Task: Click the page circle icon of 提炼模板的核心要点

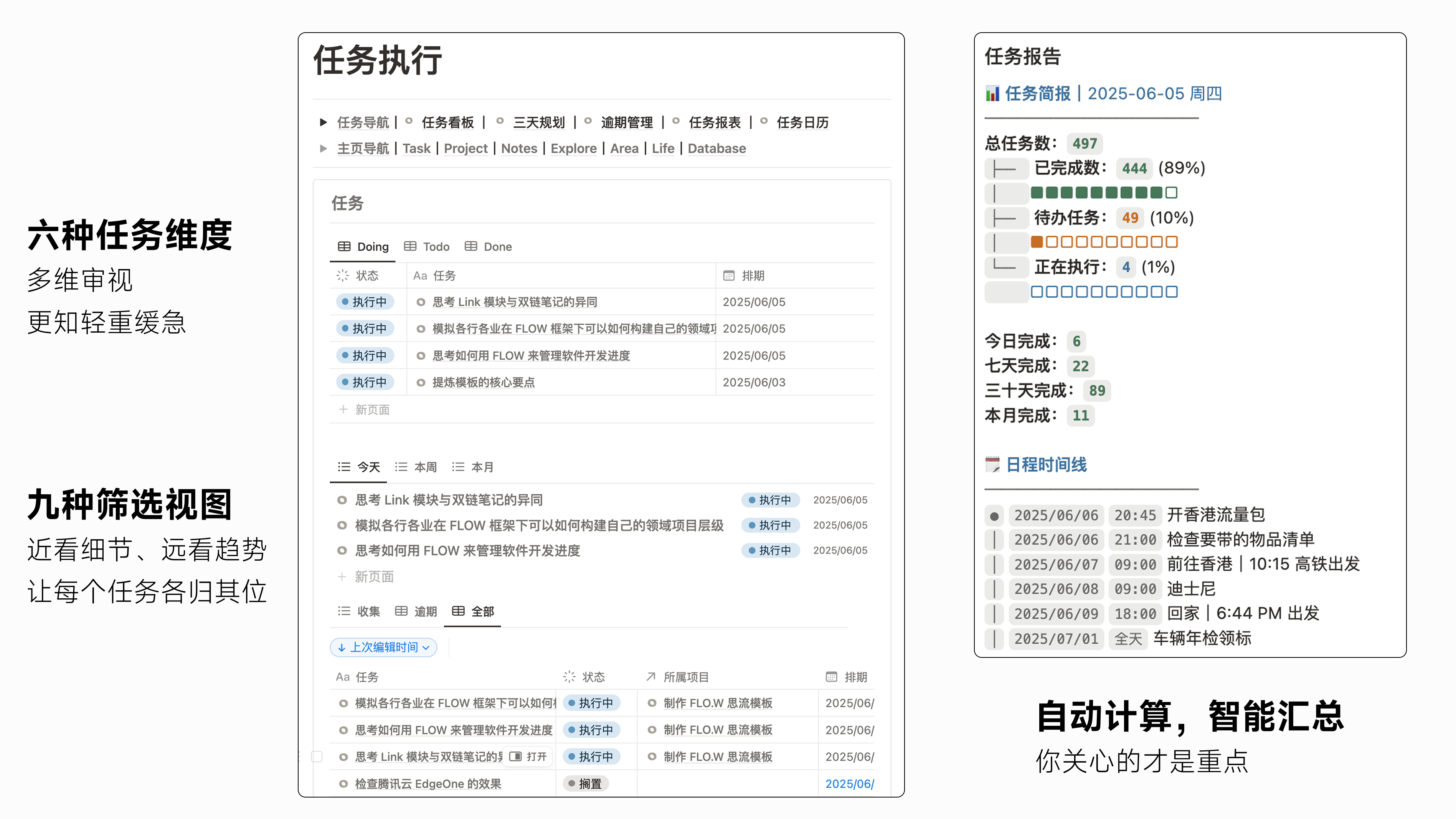Action: pos(421,383)
